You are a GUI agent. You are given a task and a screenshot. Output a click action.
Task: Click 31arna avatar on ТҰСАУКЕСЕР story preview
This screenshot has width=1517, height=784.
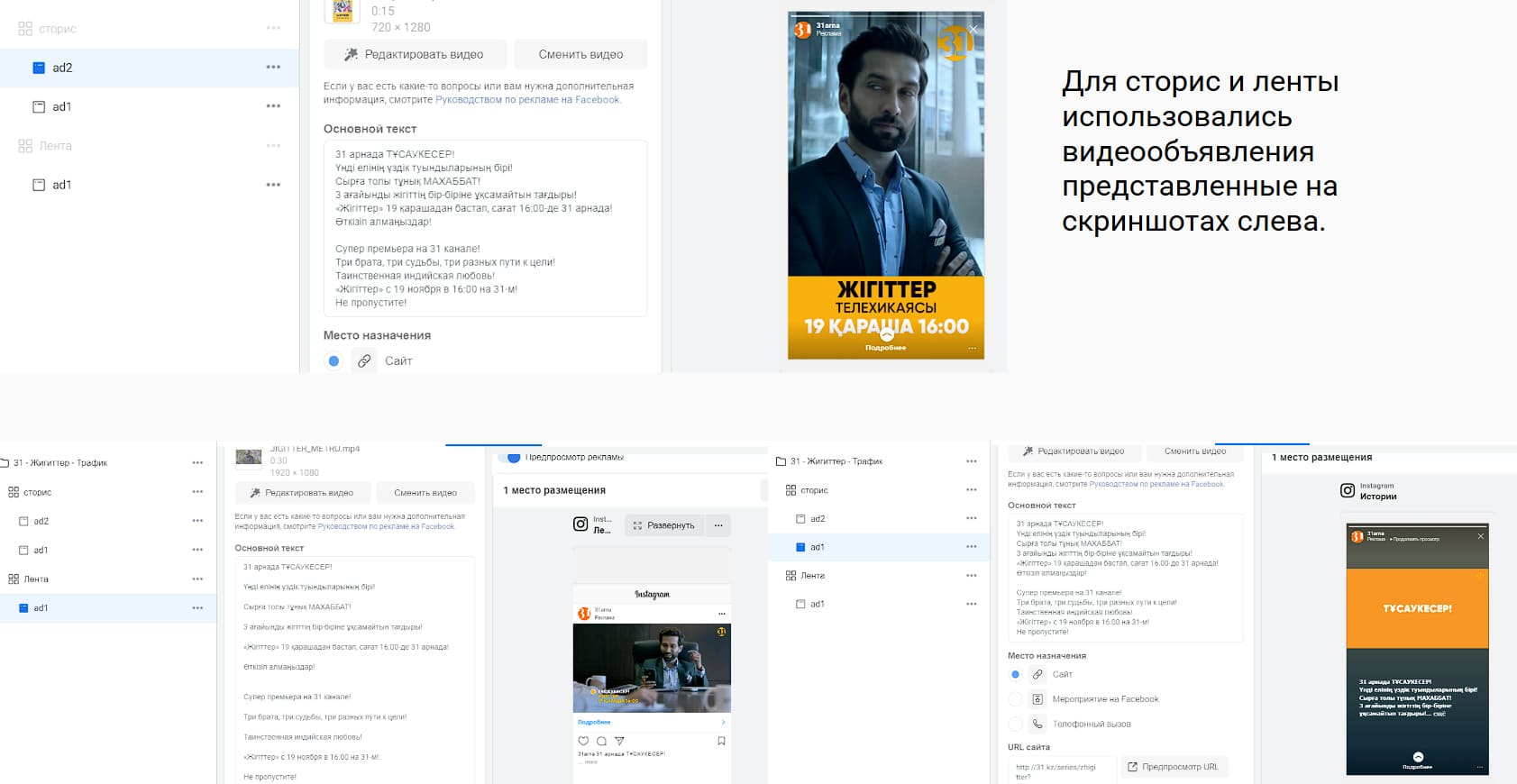[x=1357, y=536]
